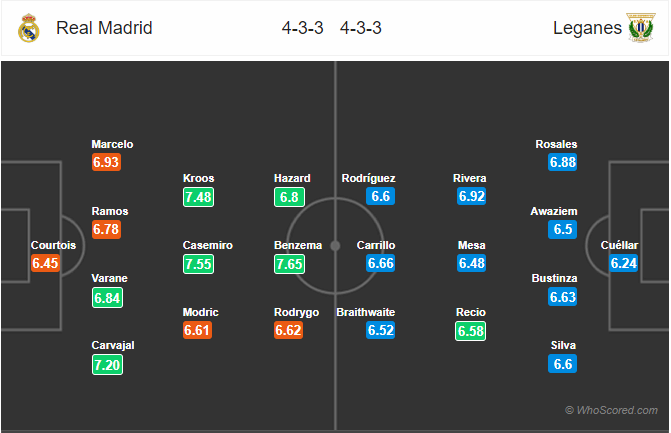Select Courtois's 6.45 rating badge
Screen dimensions: 671x433
coord(45,263)
